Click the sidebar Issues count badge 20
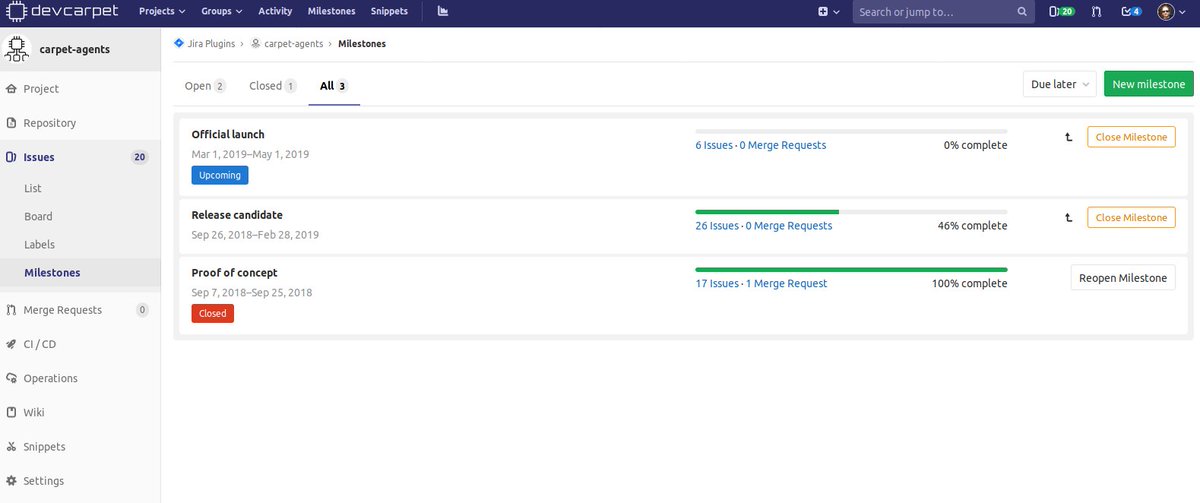 tap(140, 157)
